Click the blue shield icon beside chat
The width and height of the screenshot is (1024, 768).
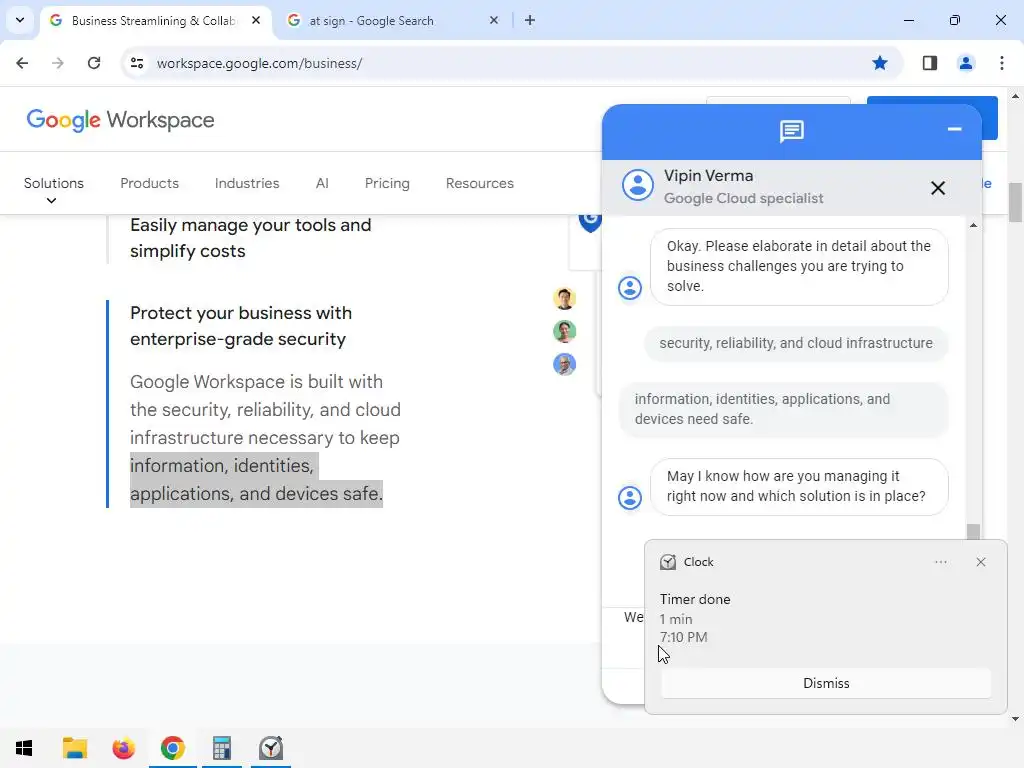(590, 221)
